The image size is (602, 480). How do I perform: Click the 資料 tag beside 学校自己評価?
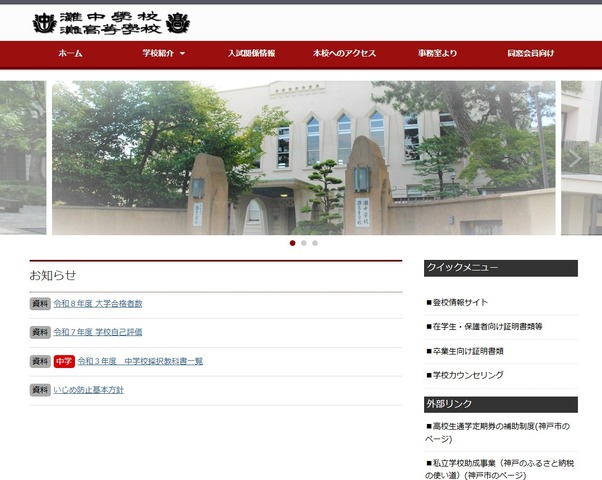coord(40,332)
